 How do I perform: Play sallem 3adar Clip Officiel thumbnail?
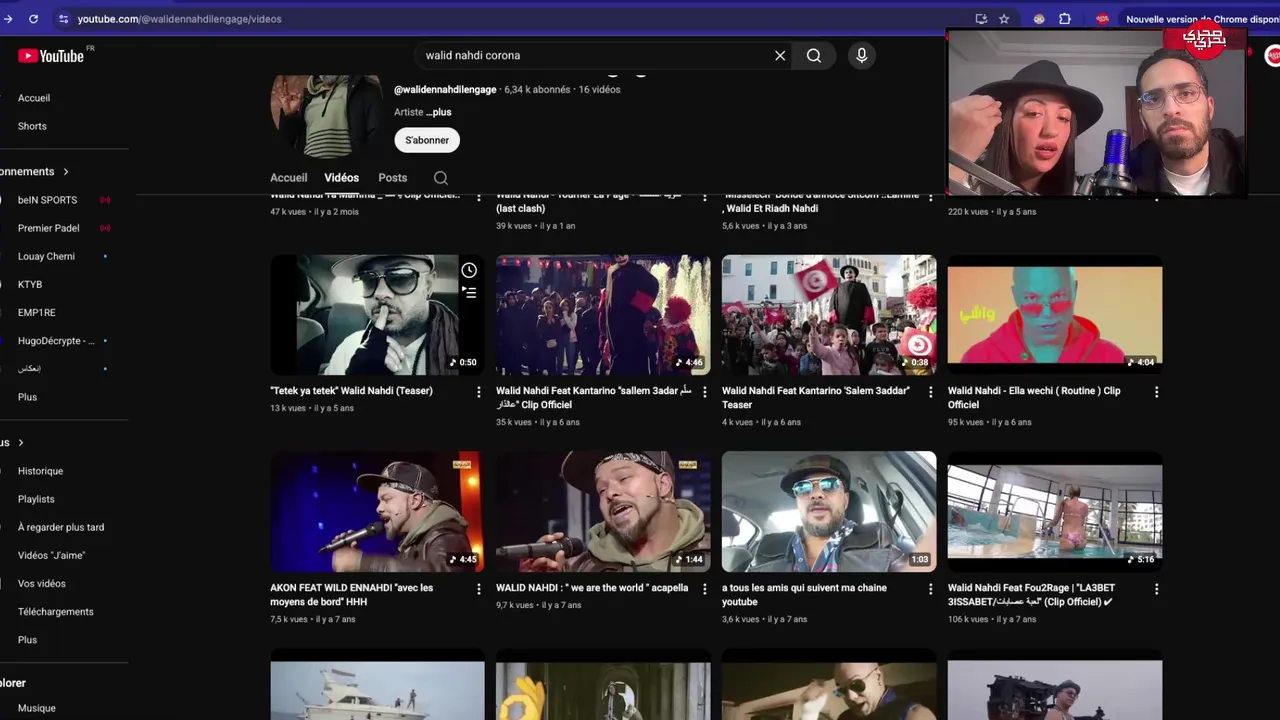[x=603, y=315]
